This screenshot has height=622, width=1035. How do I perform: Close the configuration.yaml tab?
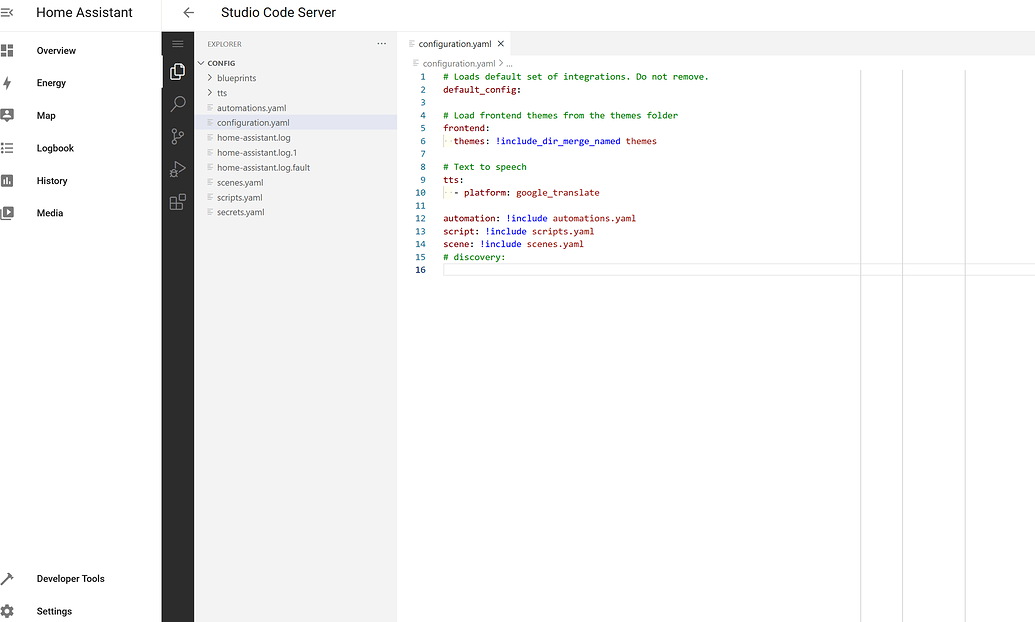click(x=501, y=44)
